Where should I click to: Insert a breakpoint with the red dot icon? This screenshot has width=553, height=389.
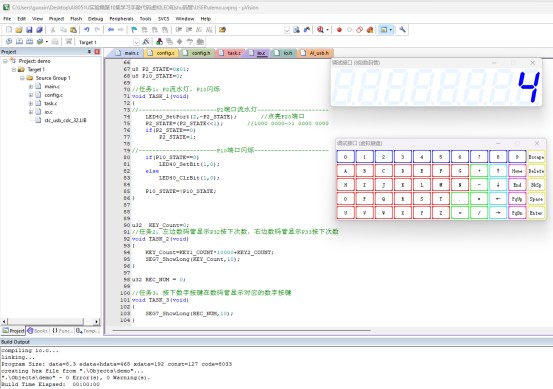click(339, 30)
